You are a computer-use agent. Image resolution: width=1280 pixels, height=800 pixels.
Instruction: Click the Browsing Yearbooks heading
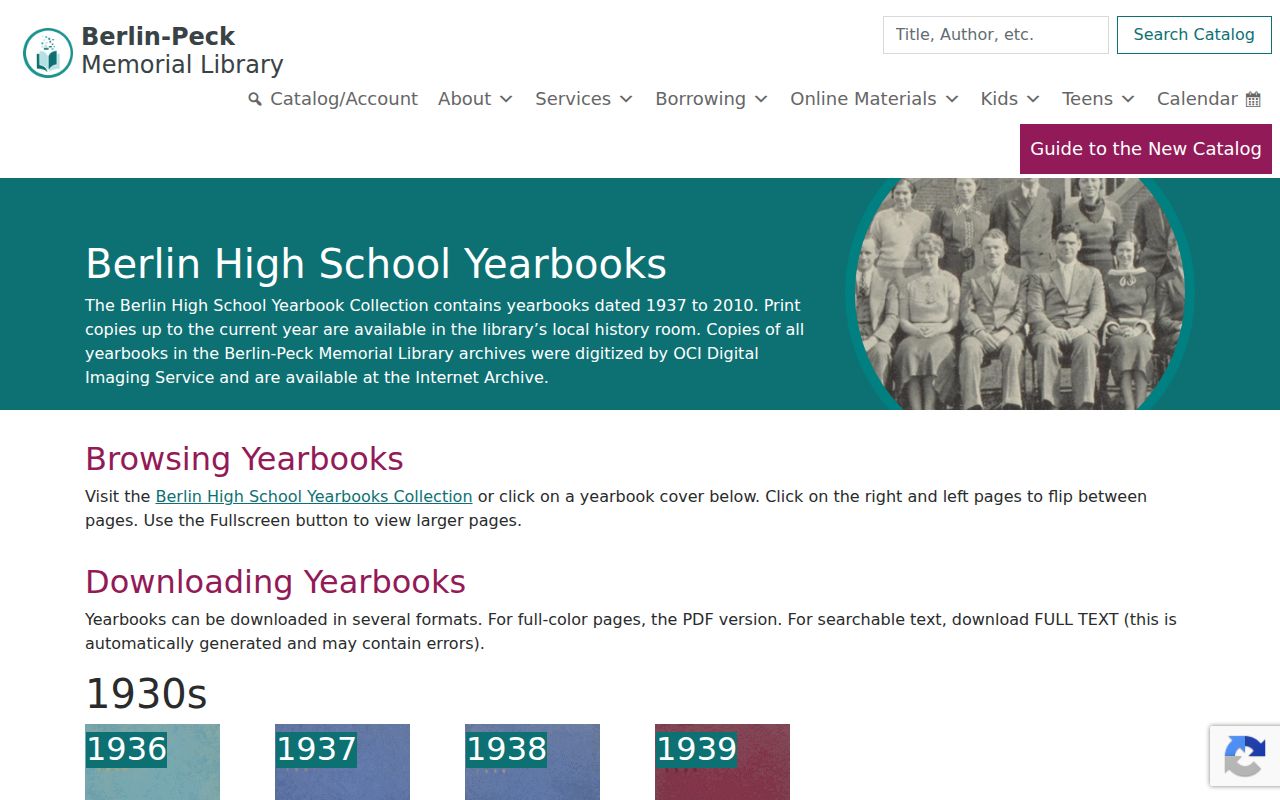[244, 459]
